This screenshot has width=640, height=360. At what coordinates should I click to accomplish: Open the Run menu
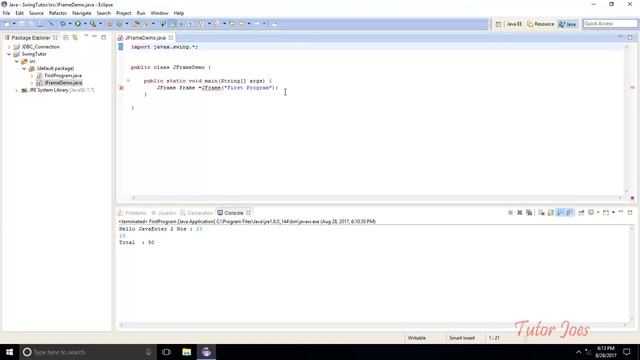(141, 13)
